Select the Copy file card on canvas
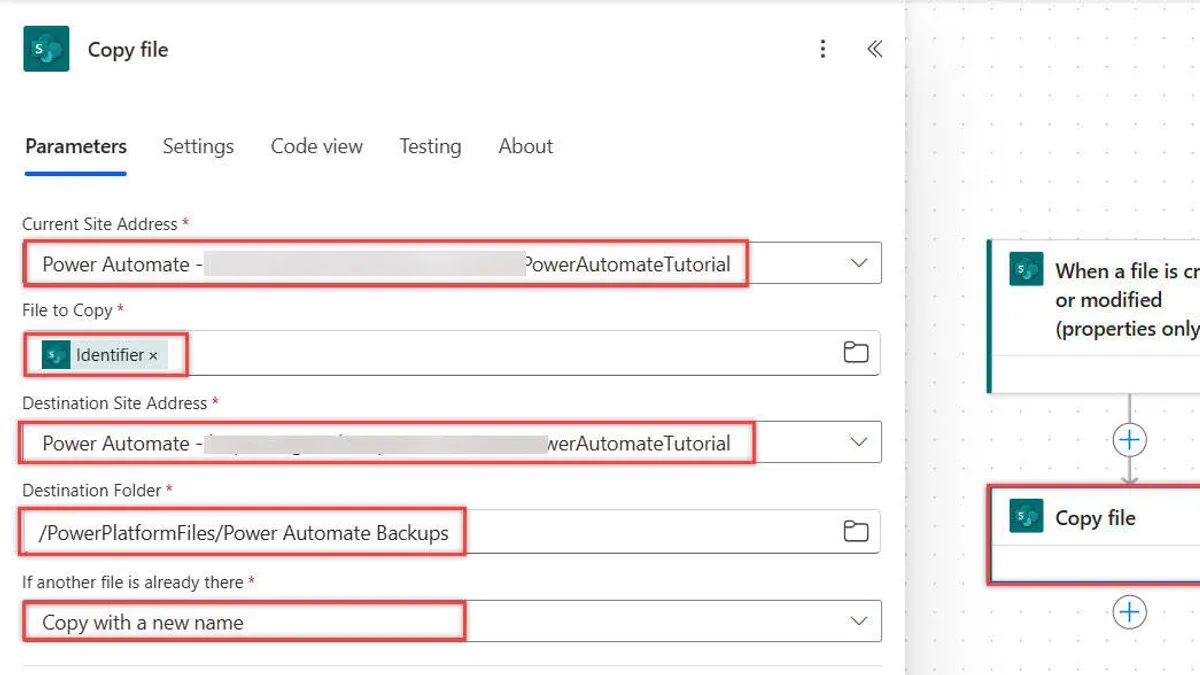This screenshot has height=675, width=1200. click(x=1095, y=534)
